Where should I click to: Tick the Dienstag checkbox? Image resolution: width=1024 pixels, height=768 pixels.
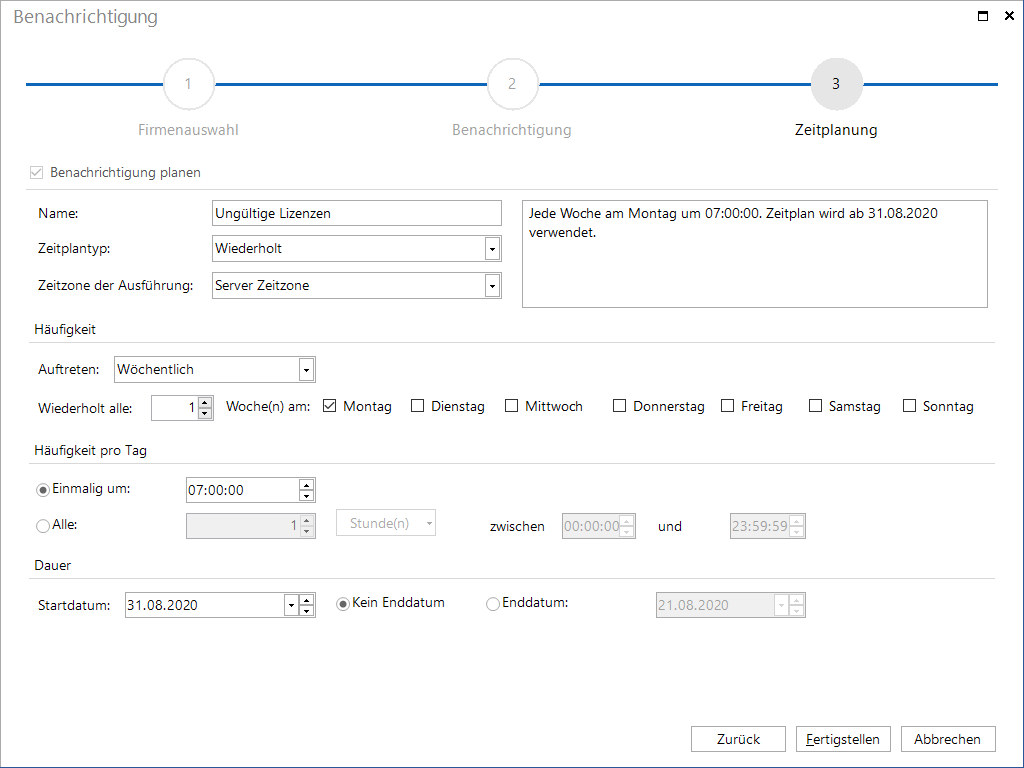pos(417,406)
